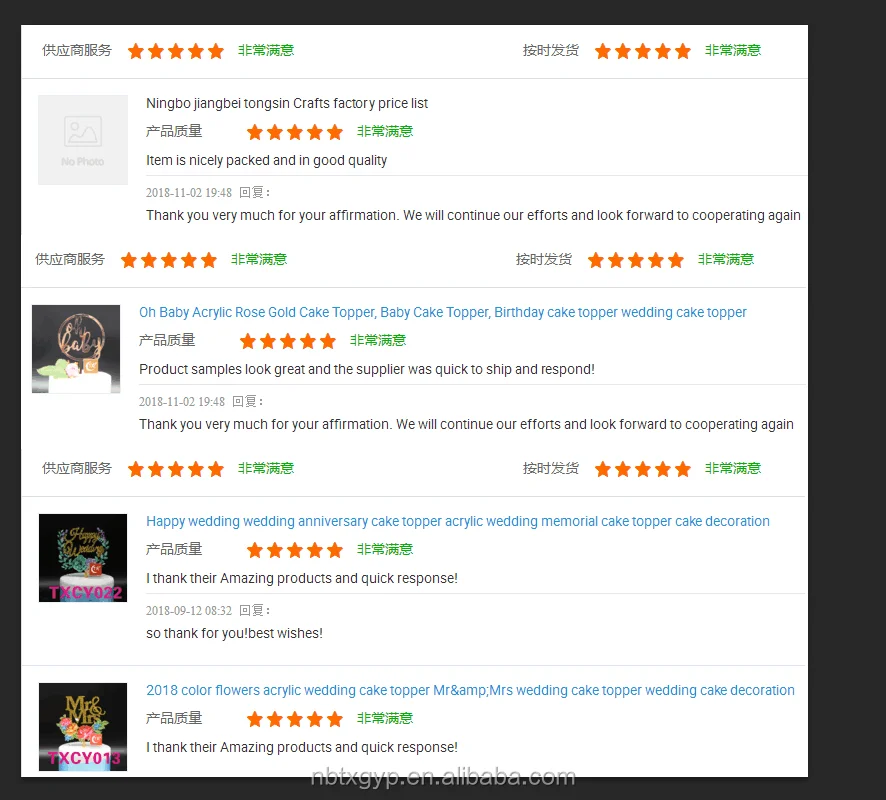Click the No Photo placeholder image
The height and width of the screenshot is (800, 886).
[82, 140]
